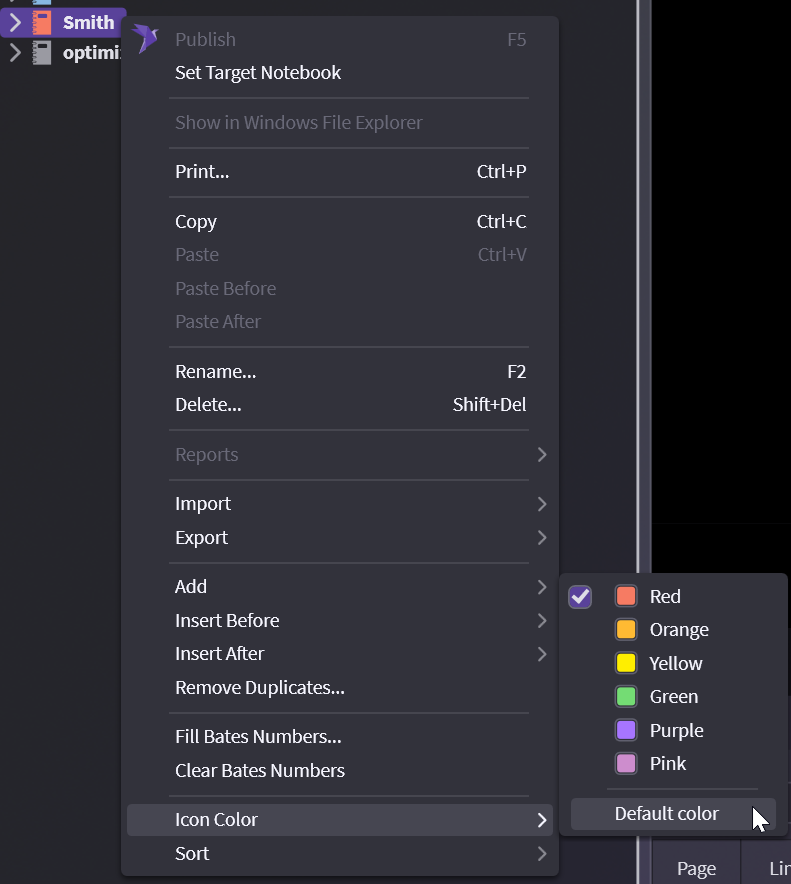Select the Red color swatch
The image size is (791, 884).
coord(626,597)
